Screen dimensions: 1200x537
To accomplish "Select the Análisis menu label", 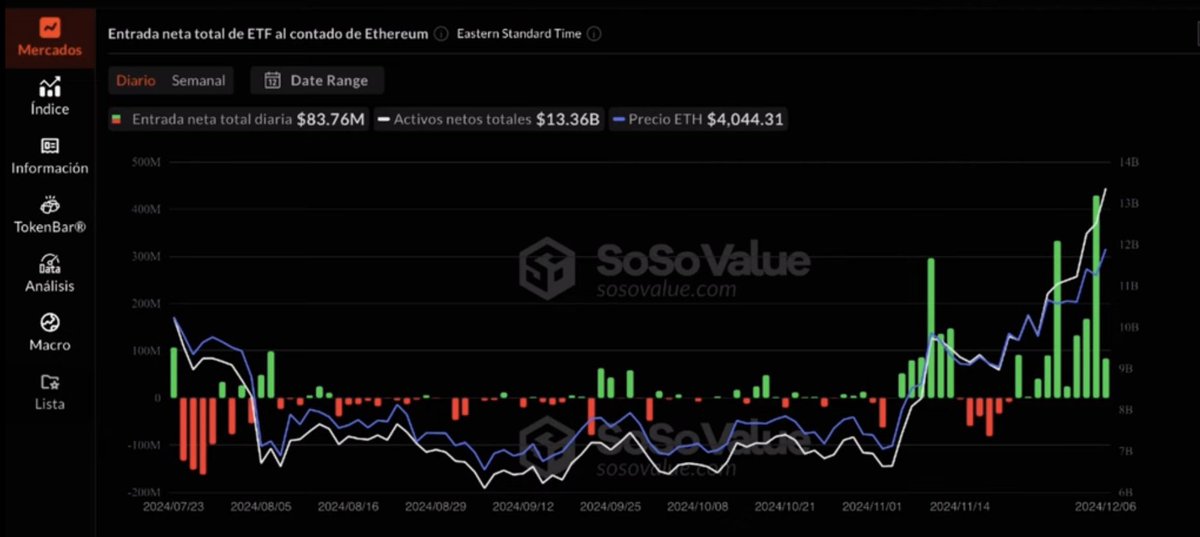I will coord(50,286).
